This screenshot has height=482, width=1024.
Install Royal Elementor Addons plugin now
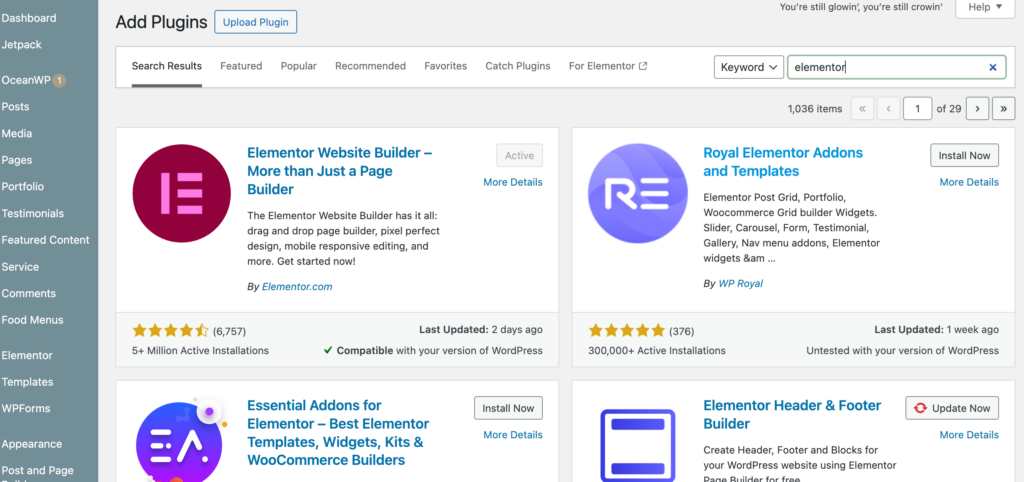tap(964, 155)
